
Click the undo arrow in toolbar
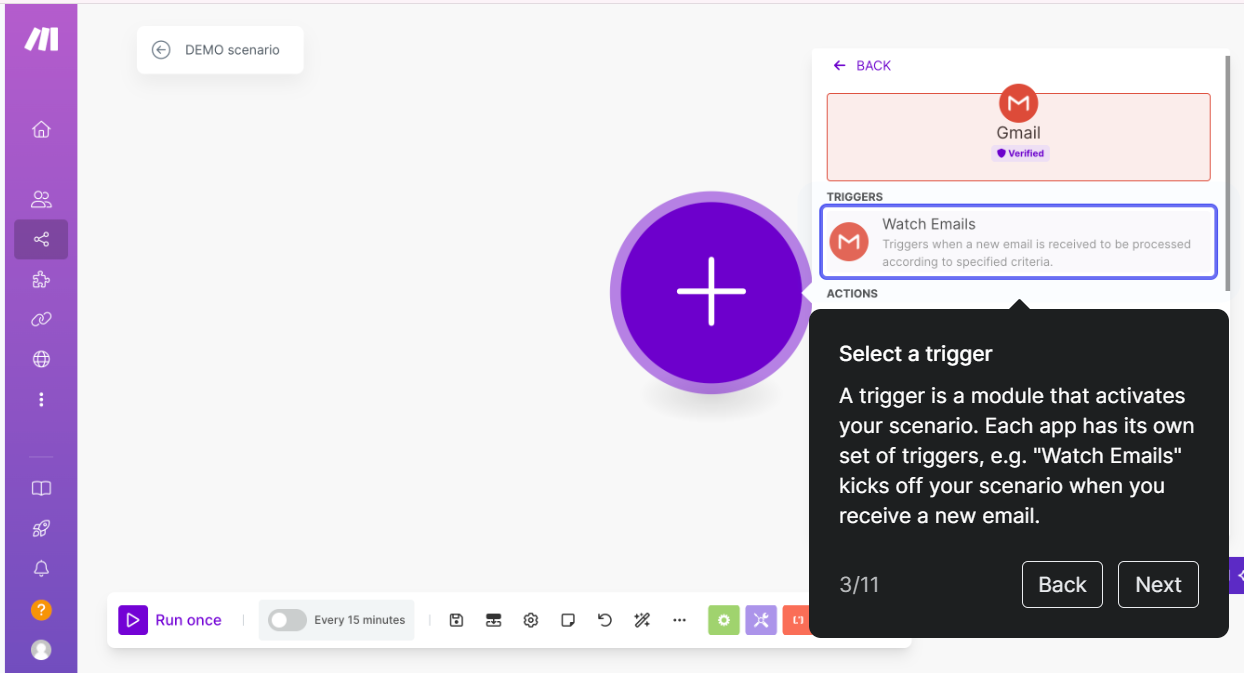[x=605, y=620]
